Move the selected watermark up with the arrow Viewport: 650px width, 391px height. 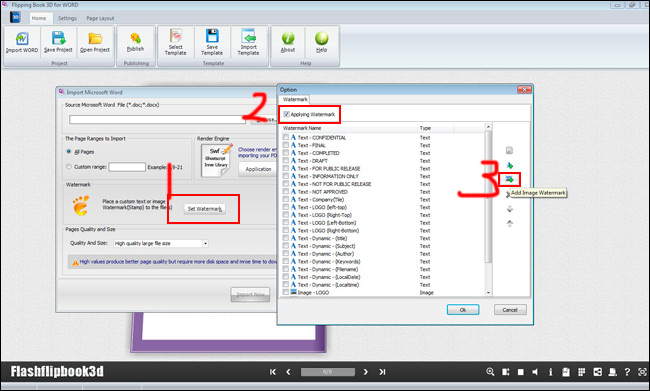tap(510, 223)
